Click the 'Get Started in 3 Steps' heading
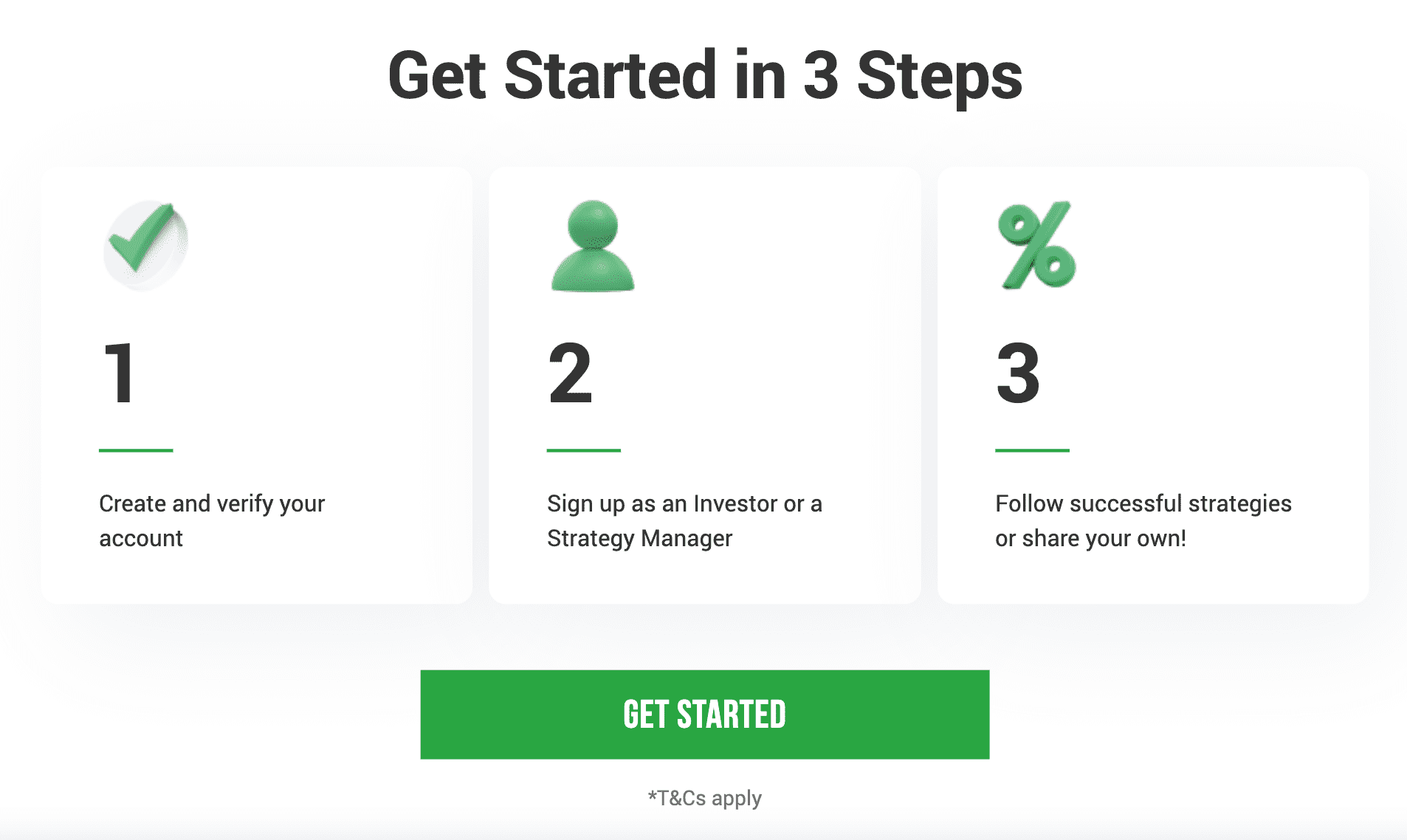1407x840 pixels. click(x=705, y=76)
